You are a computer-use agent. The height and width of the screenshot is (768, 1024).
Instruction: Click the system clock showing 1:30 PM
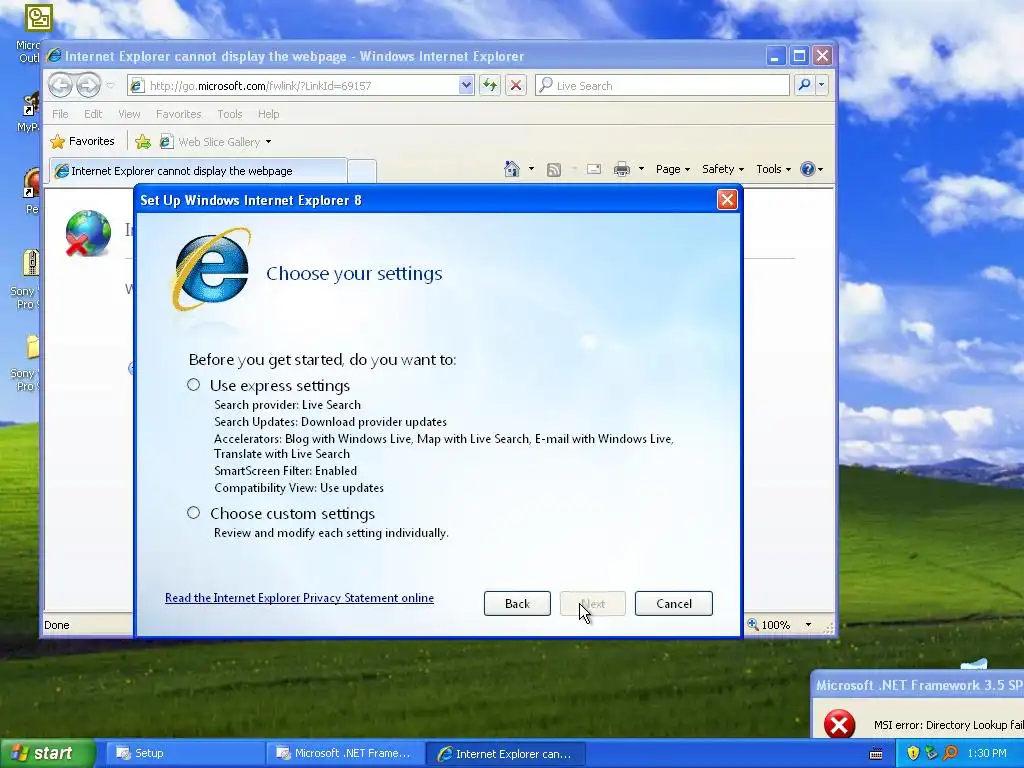click(x=987, y=753)
